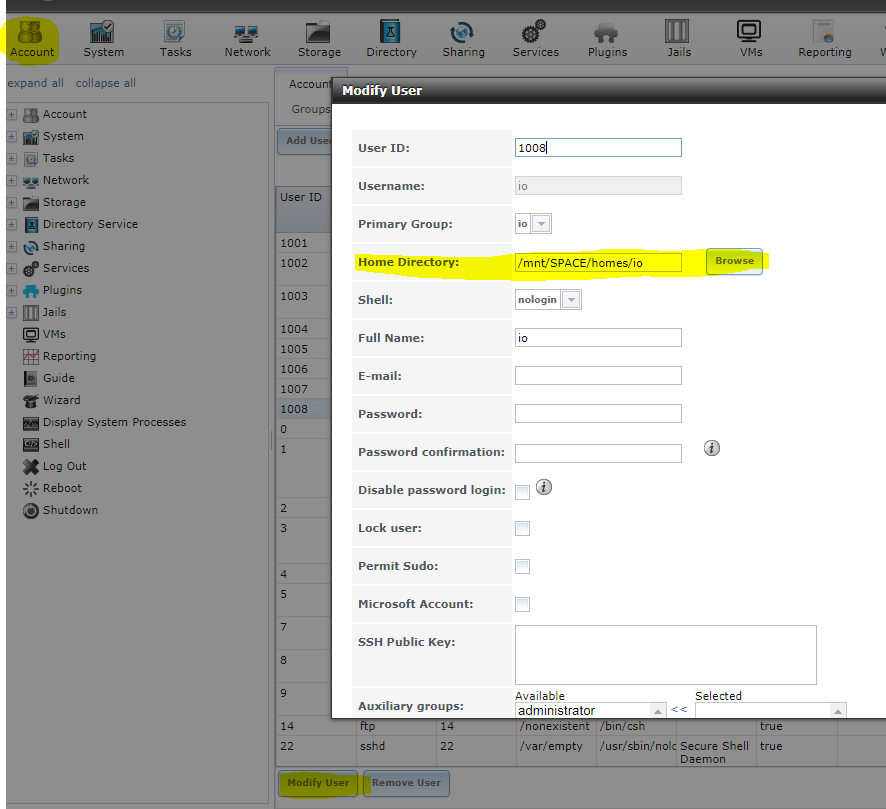Click the collapse all link
This screenshot has width=886, height=809.
(x=106, y=83)
